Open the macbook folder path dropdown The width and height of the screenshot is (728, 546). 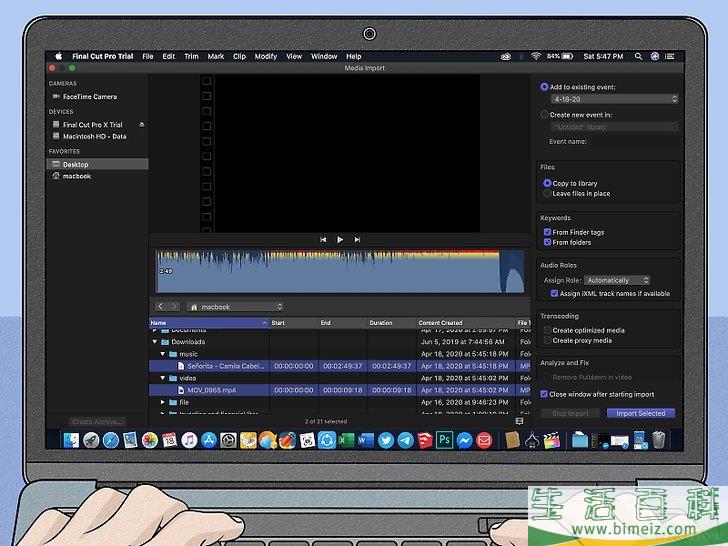235,306
